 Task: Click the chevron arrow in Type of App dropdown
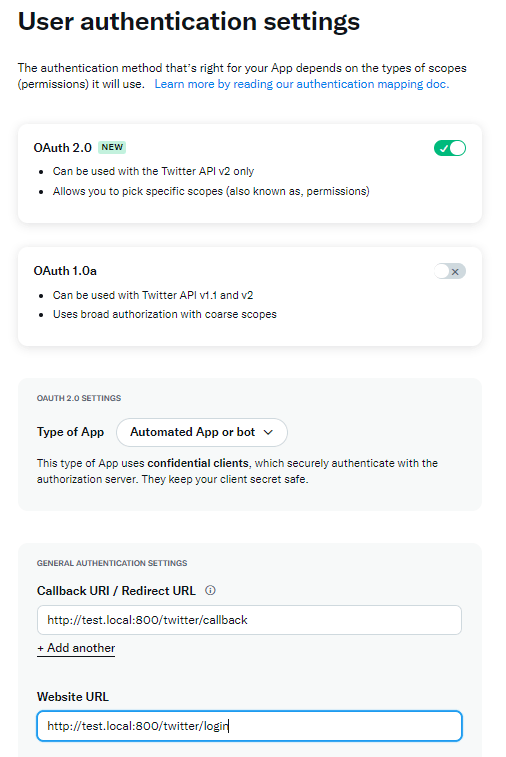(x=268, y=432)
